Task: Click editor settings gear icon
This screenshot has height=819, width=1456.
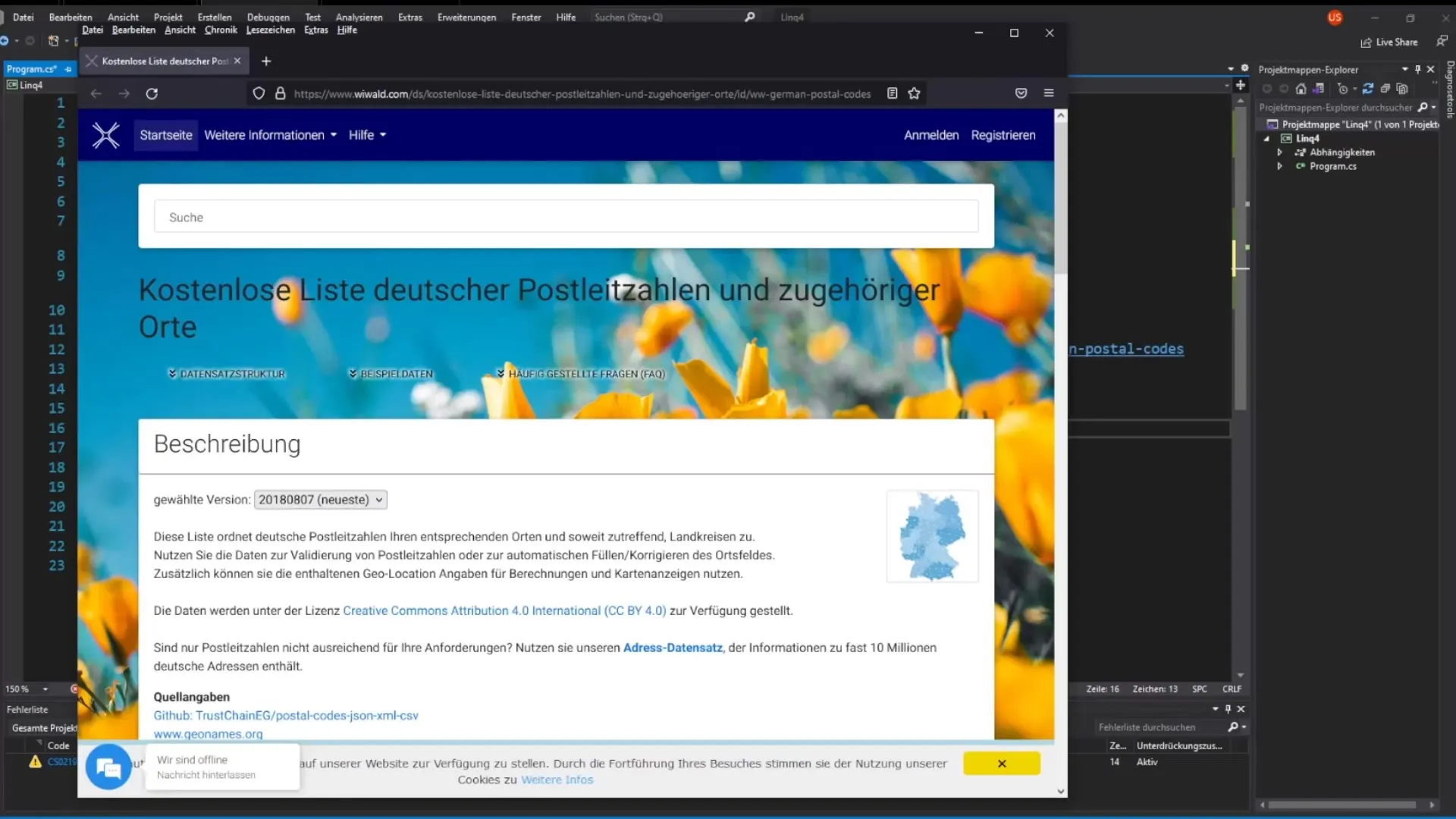Action: pos(1244,68)
